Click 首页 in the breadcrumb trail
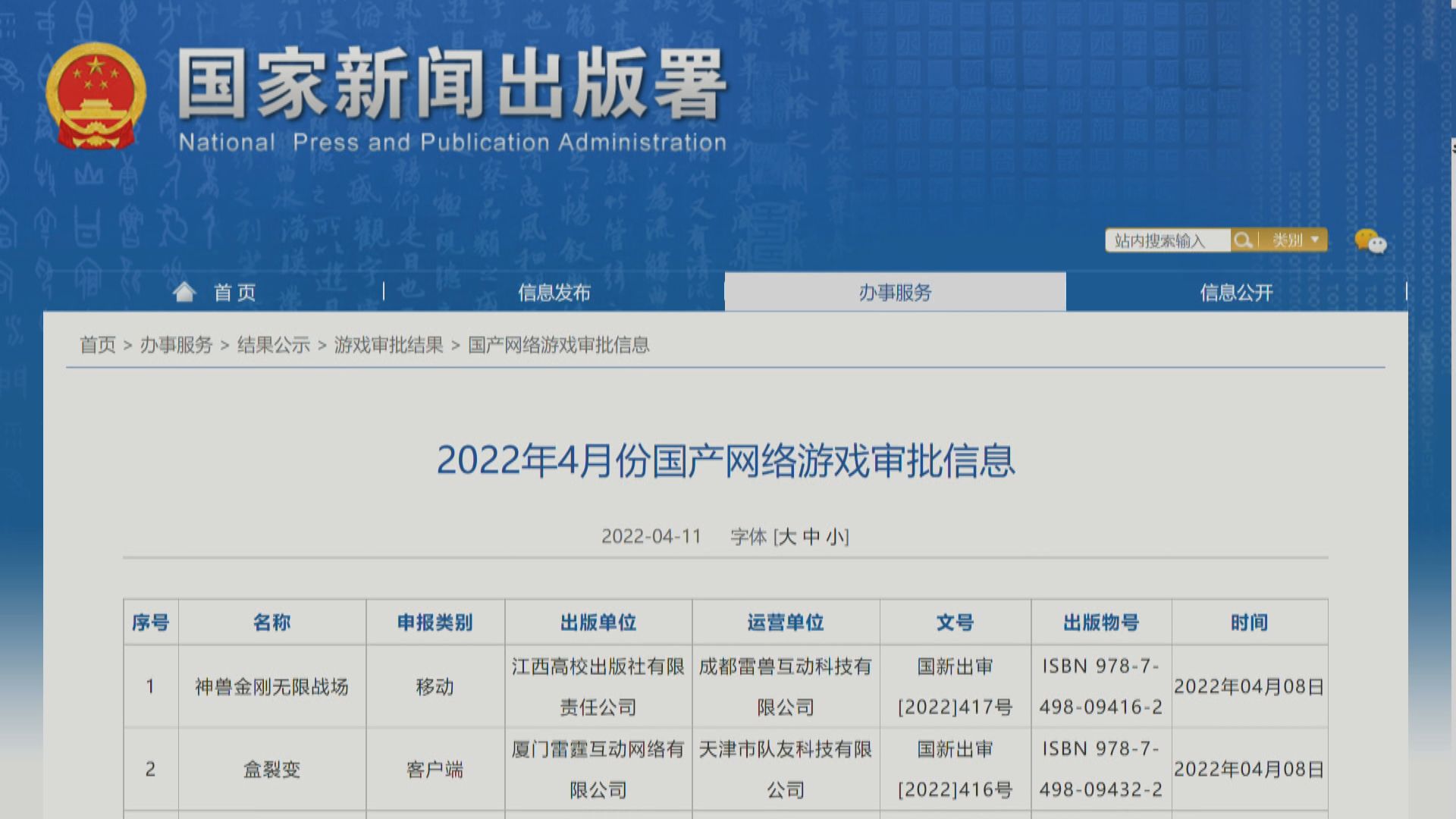Viewport: 1456px width, 819px height. (x=98, y=345)
